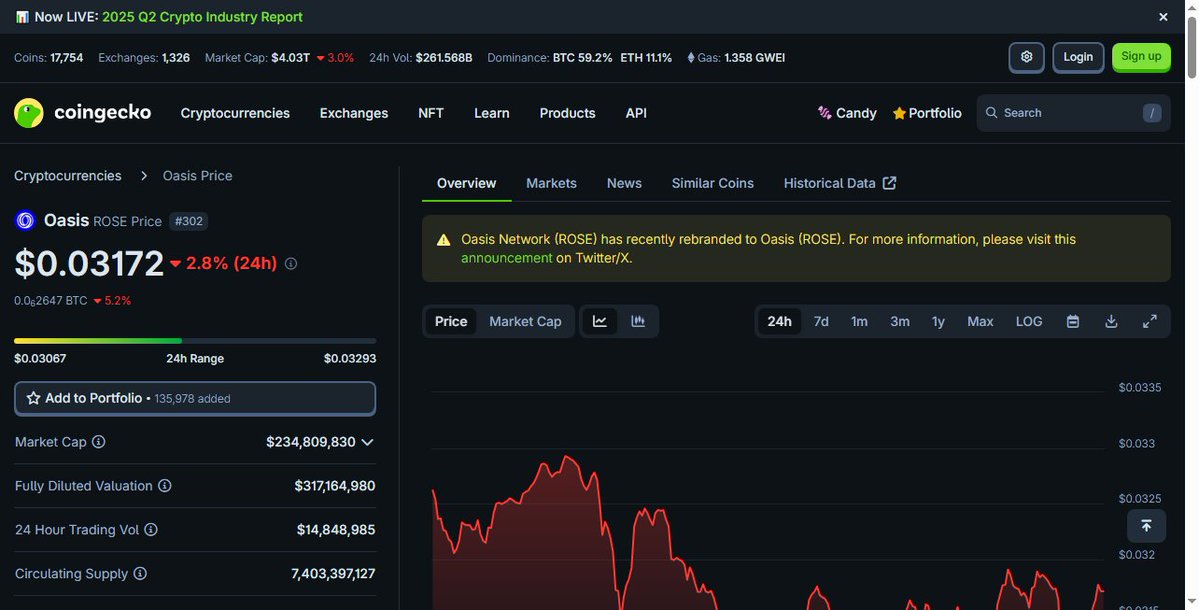Click the Exchanges count 1,326

pyautogui.click(x=176, y=57)
